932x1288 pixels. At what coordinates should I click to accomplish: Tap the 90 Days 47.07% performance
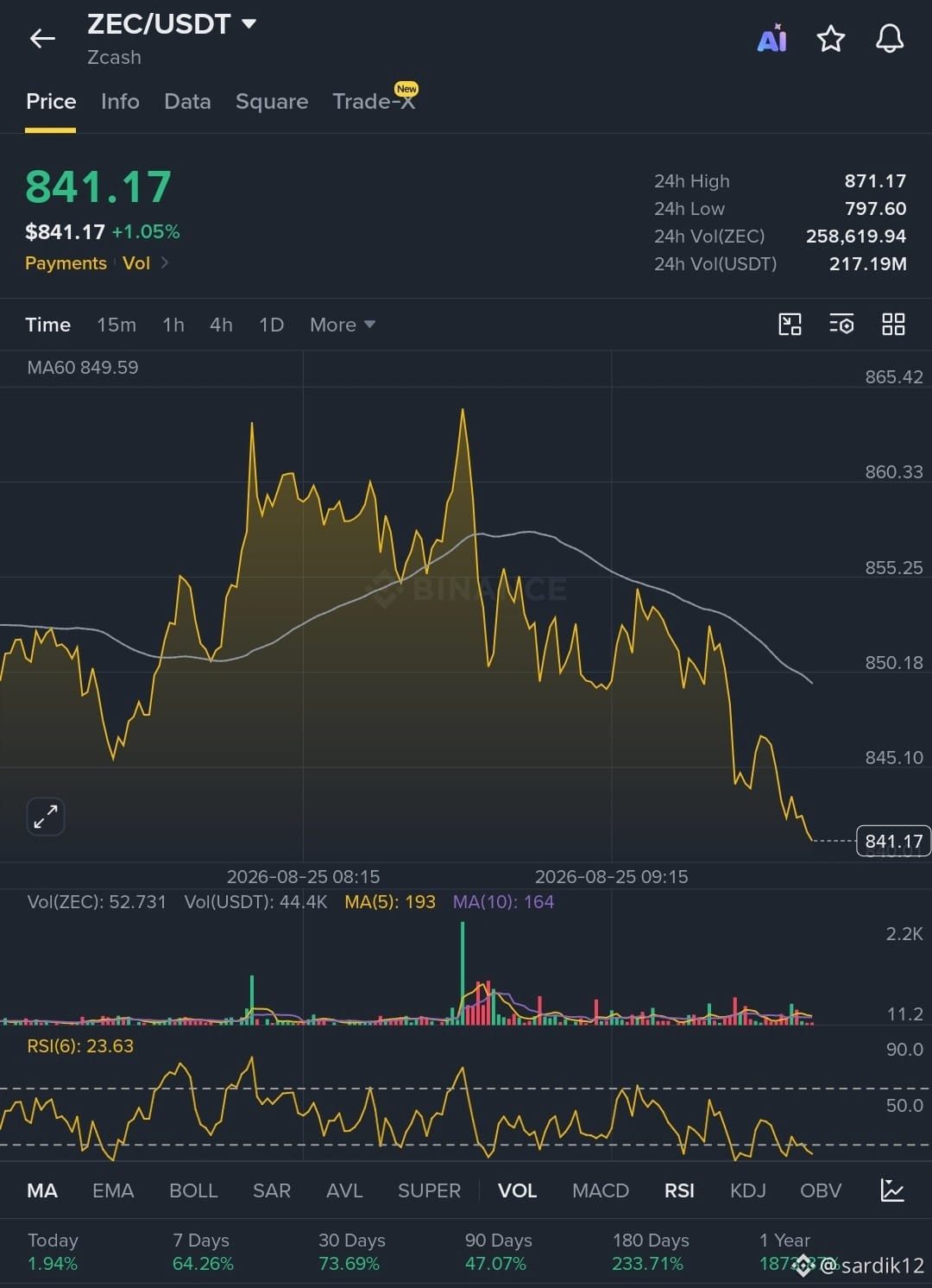[x=498, y=1252]
